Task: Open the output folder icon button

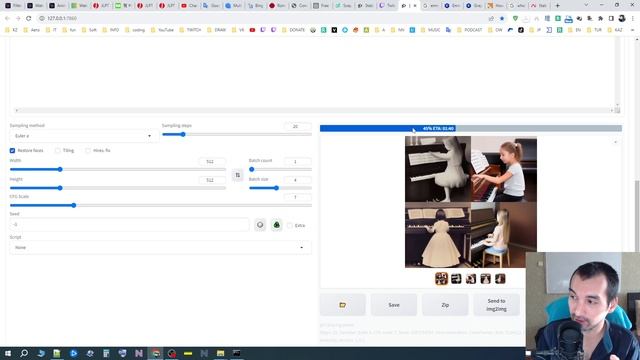Action: [x=342, y=305]
